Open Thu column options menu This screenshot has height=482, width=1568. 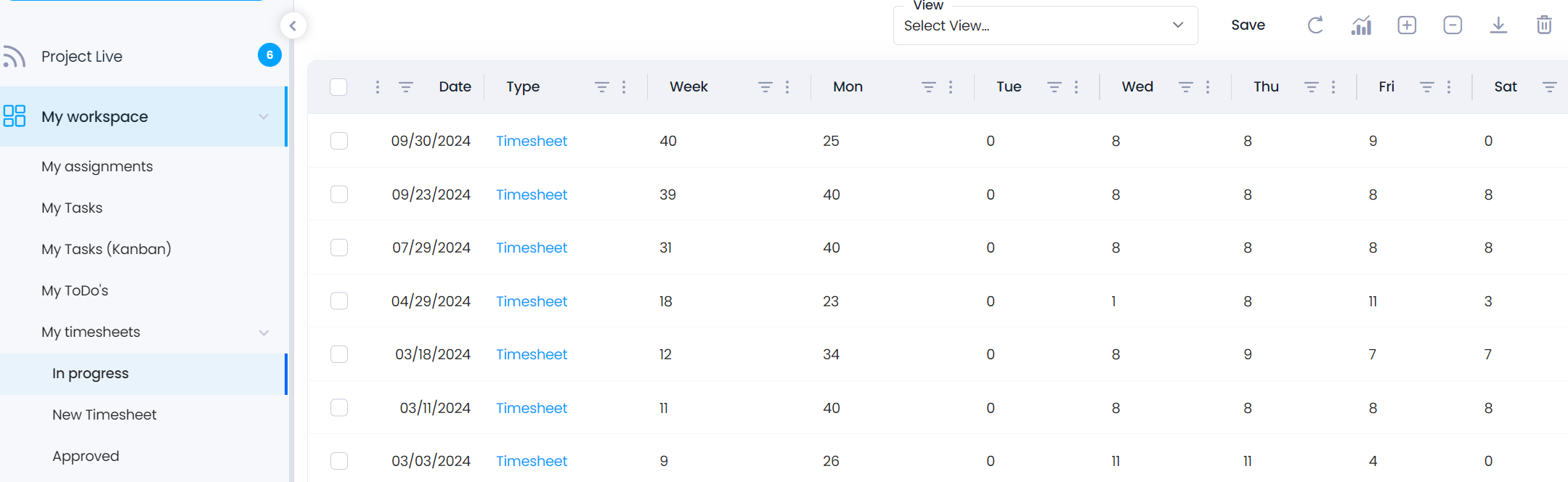(x=1333, y=87)
